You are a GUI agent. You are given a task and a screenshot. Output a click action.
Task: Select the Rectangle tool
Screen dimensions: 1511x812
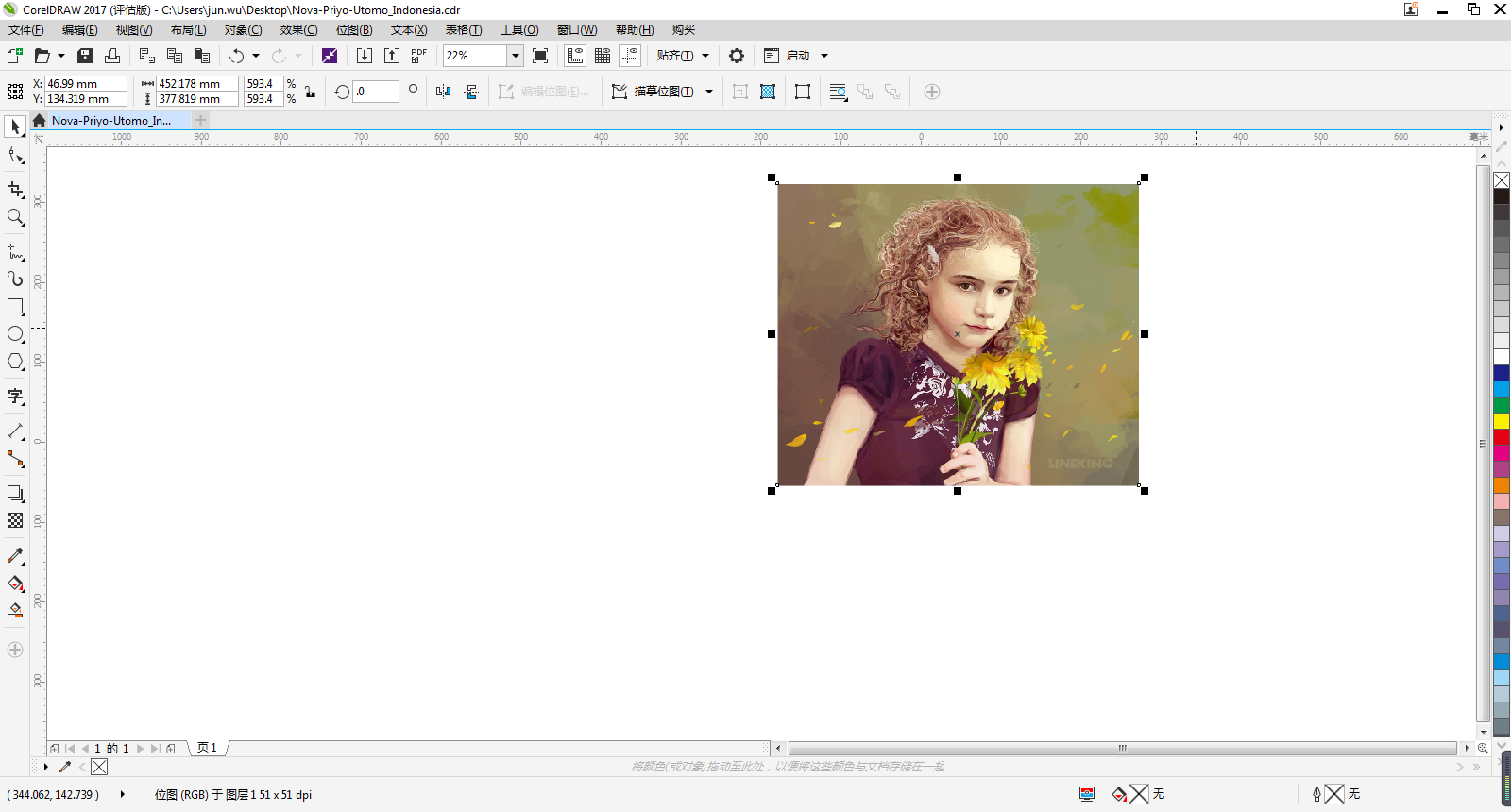tap(15, 307)
